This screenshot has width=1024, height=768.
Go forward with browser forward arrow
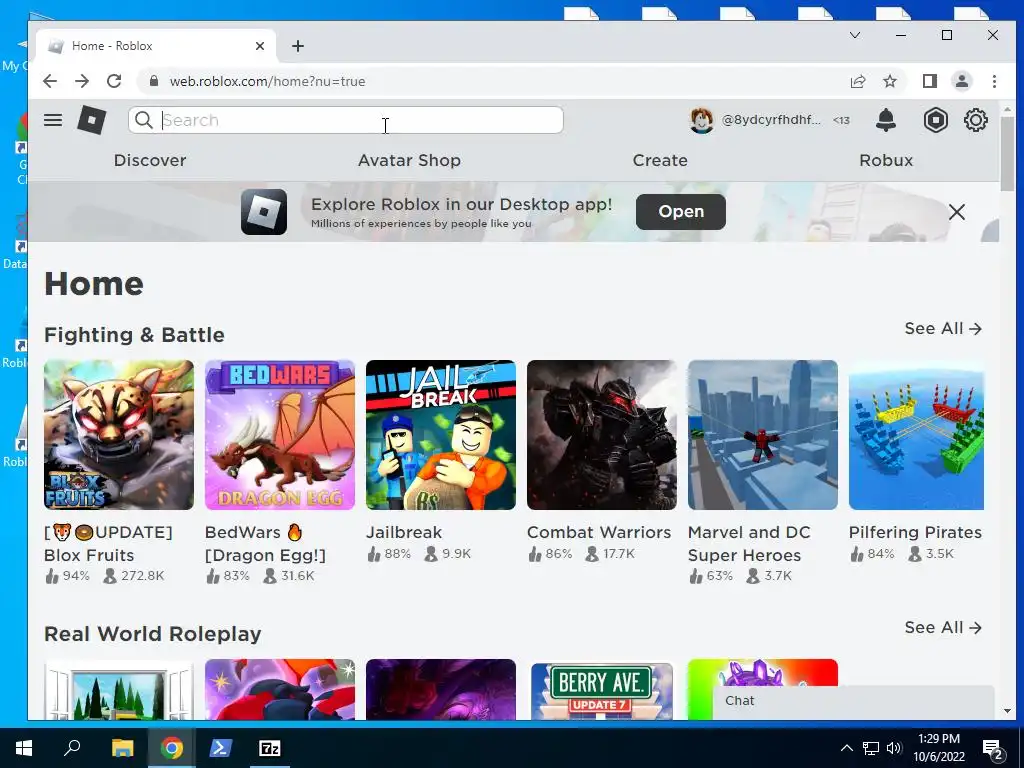coord(82,81)
